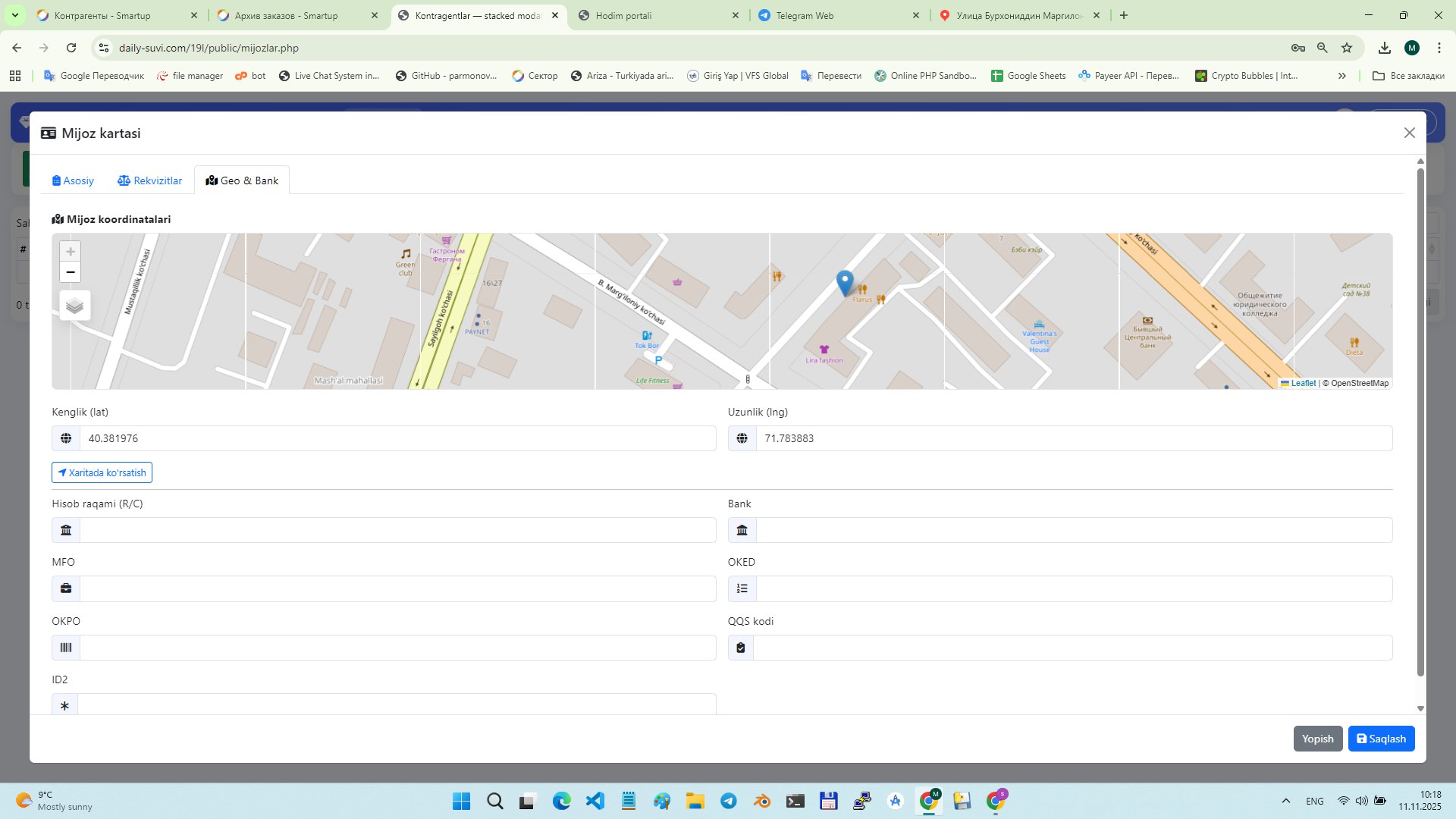Click the map layers control icon
Viewport: 1456px width, 819px height.
[x=74, y=306]
